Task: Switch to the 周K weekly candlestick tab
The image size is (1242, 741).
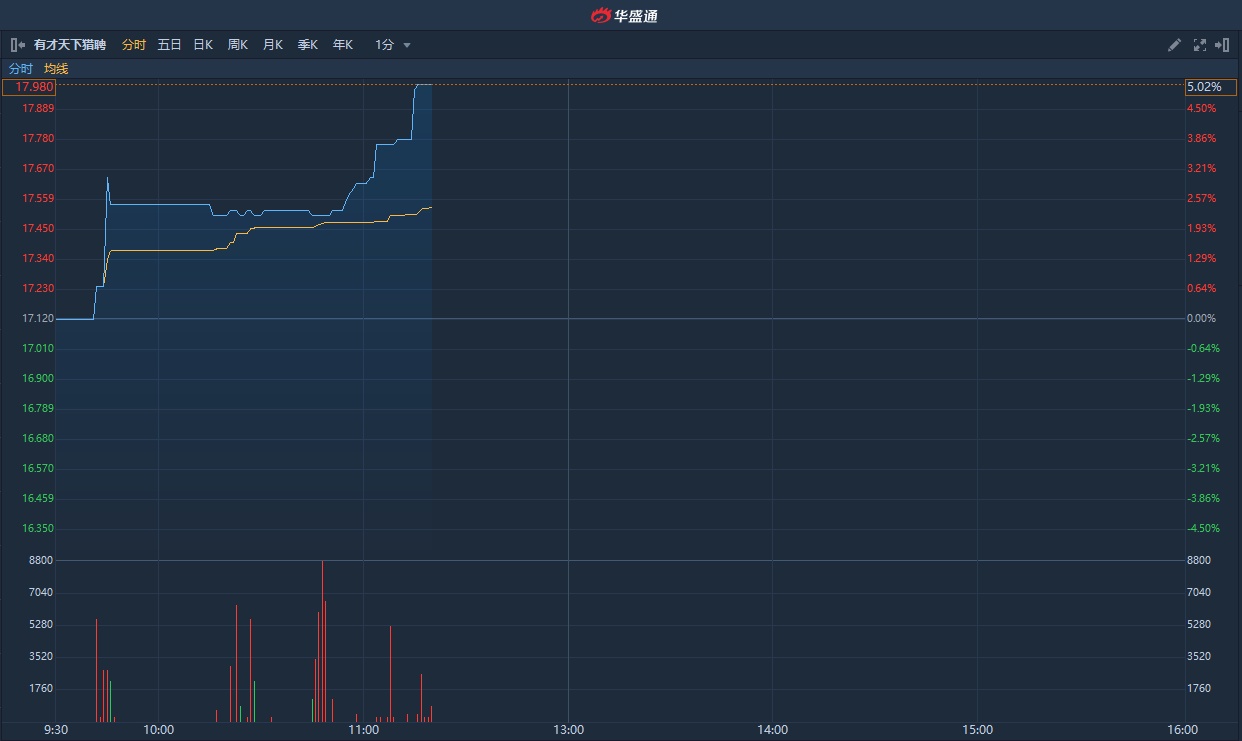Action: click(237, 45)
